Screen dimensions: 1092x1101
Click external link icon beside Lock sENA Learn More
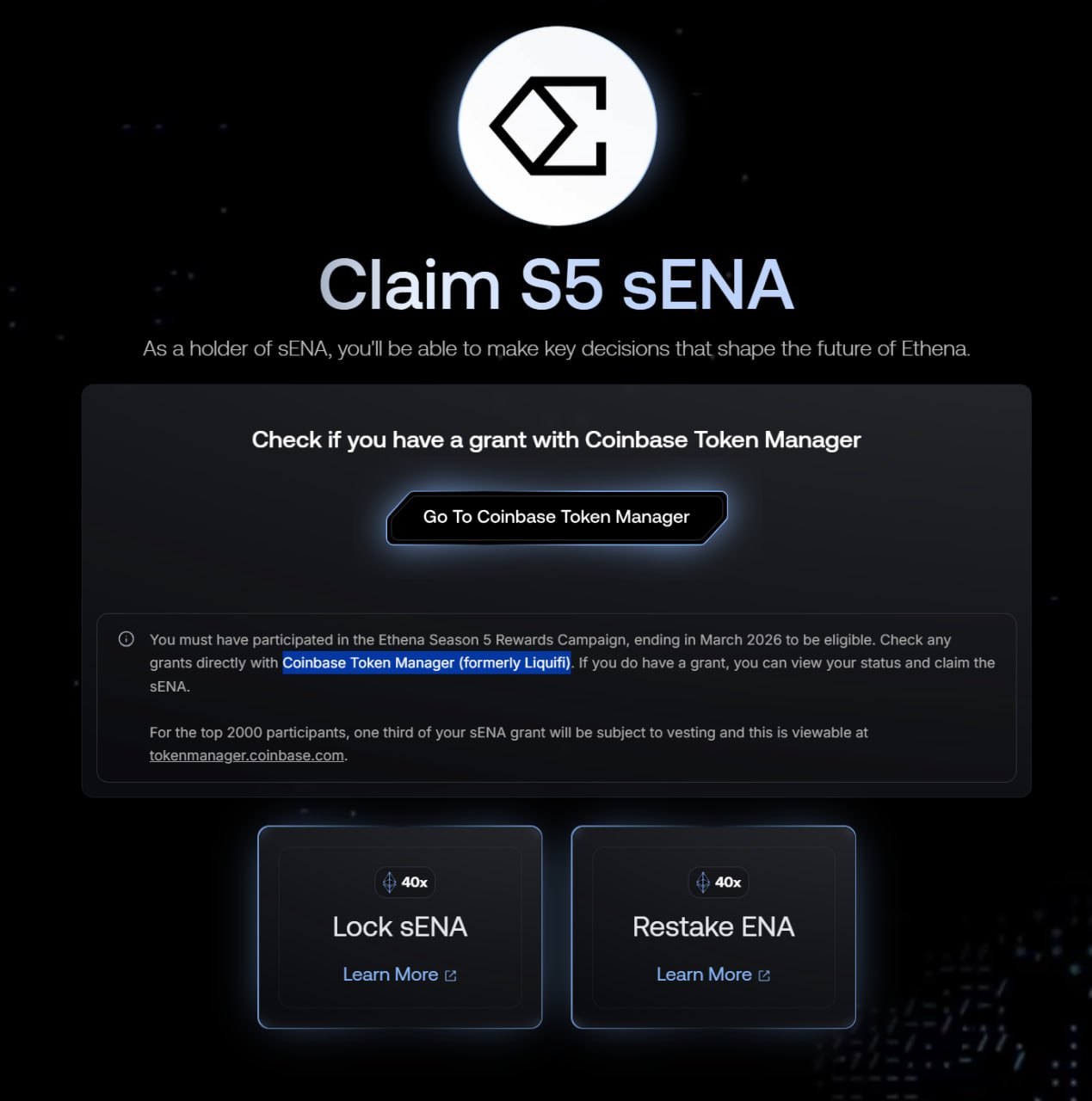tap(450, 975)
